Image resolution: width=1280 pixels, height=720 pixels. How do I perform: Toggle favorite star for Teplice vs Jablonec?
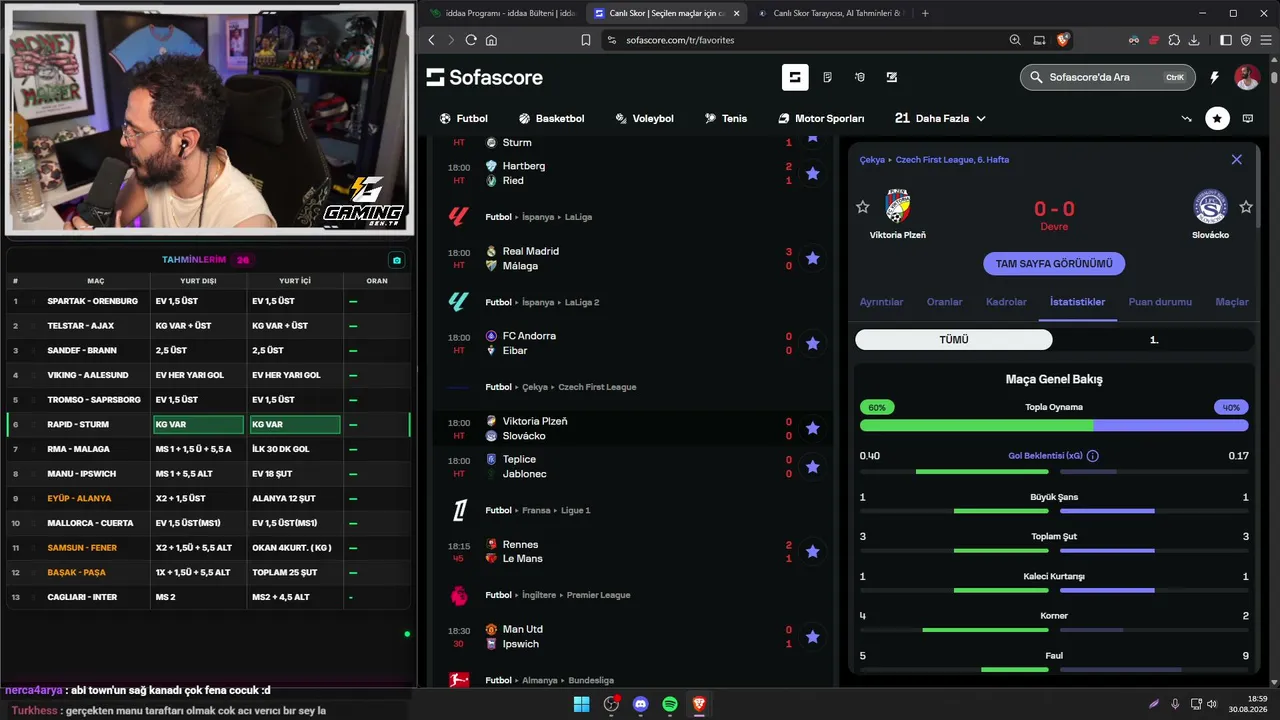pos(812,466)
